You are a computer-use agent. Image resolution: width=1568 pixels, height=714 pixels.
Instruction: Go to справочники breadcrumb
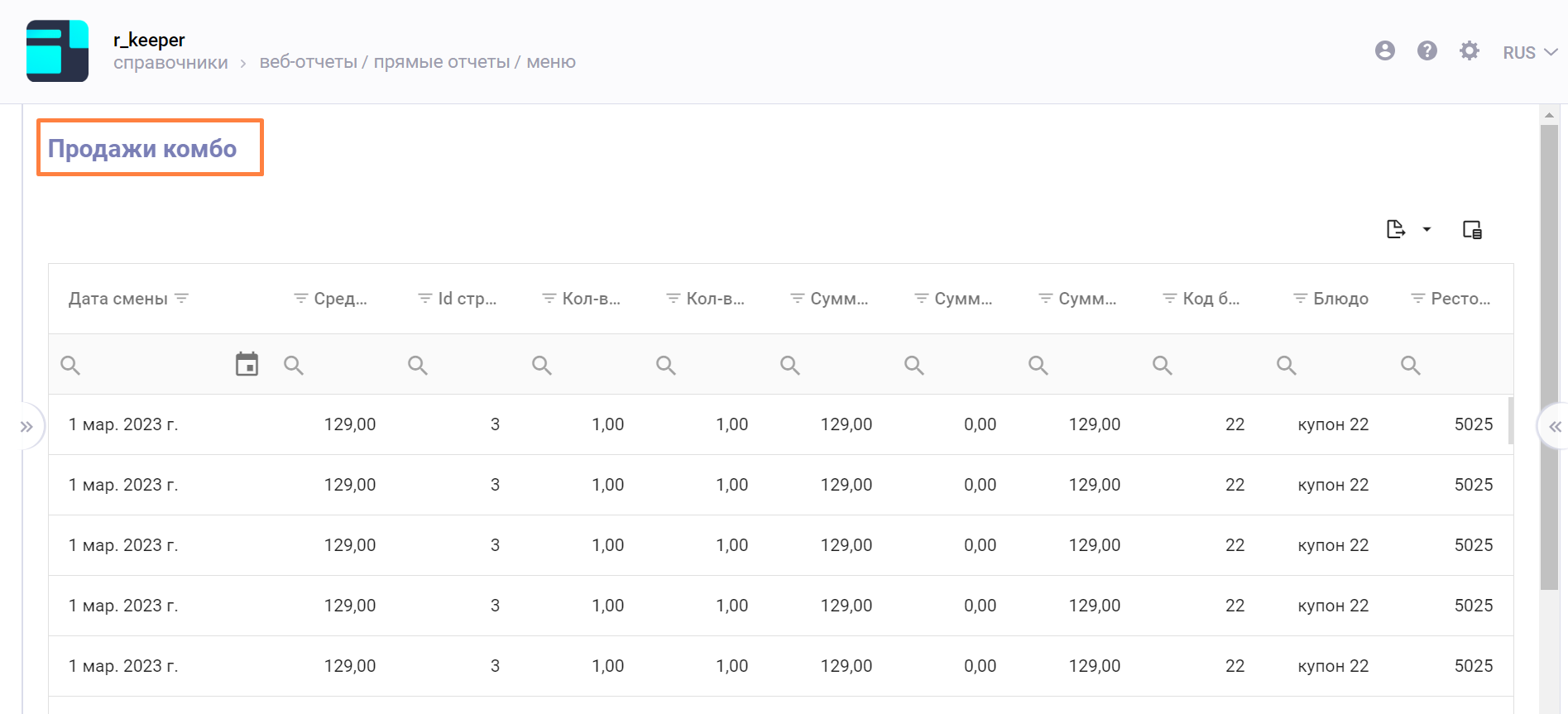[170, 63]
